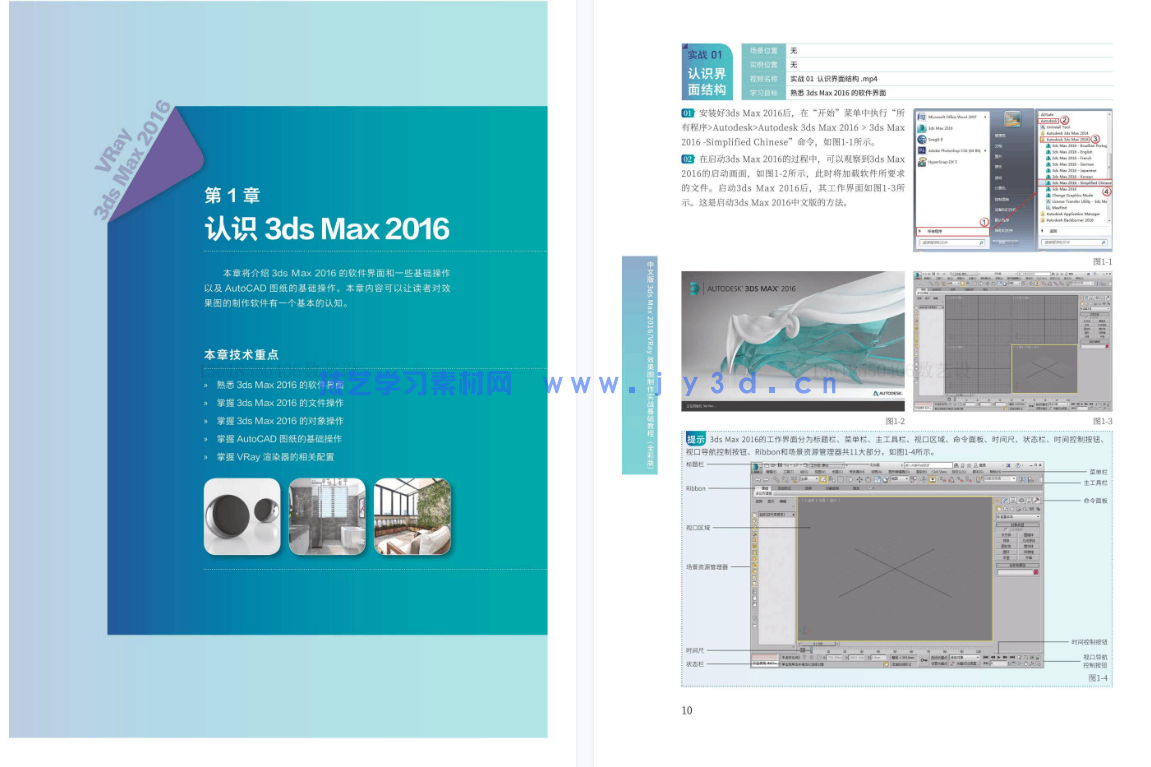1151x767 pixels.
Task: Click the Start menu search field
Action: tap(949, 242)
